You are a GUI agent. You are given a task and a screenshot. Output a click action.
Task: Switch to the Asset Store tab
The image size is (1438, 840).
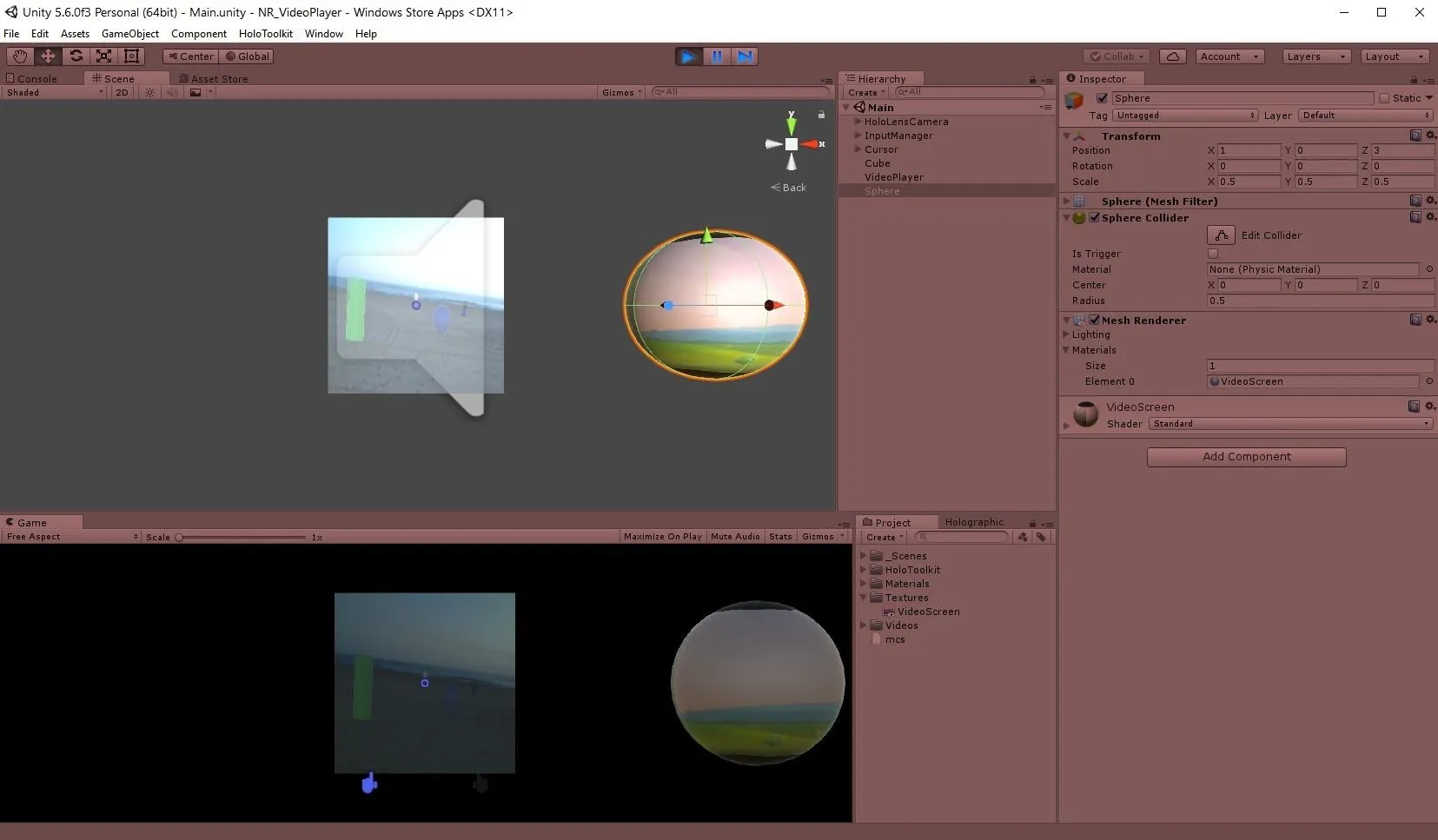pos(214,78)
